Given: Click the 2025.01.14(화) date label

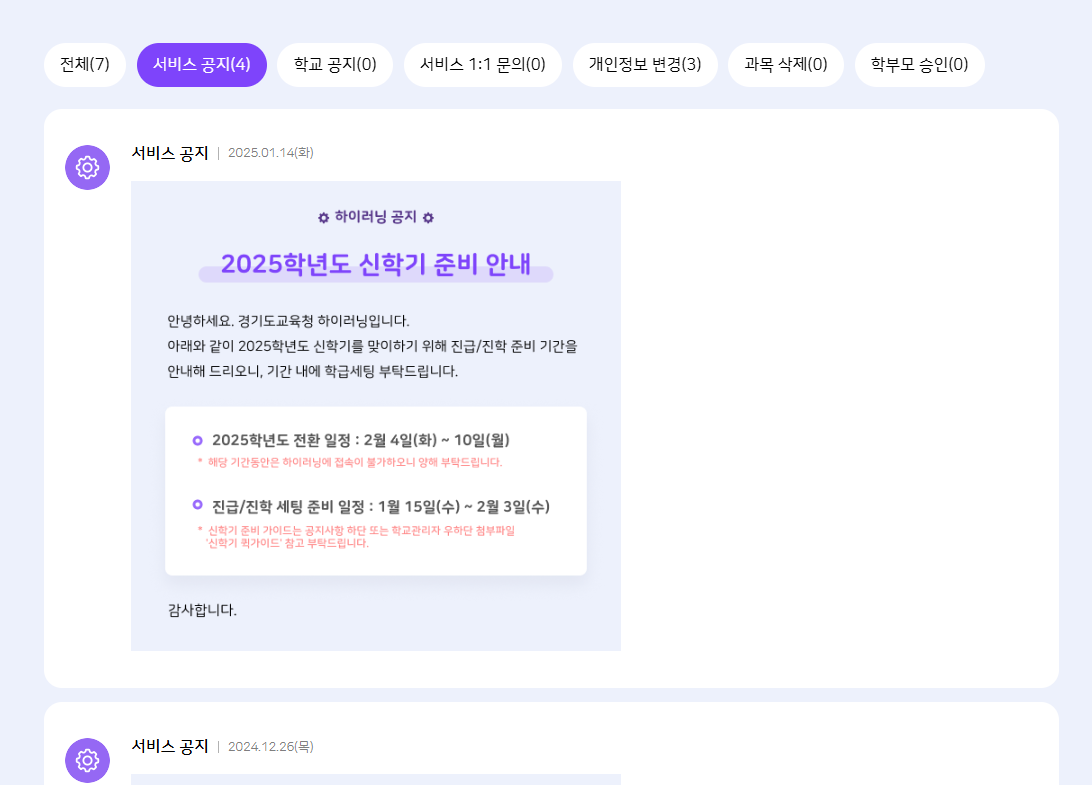Looking at the screenshot, I should [x=271, y=153].
